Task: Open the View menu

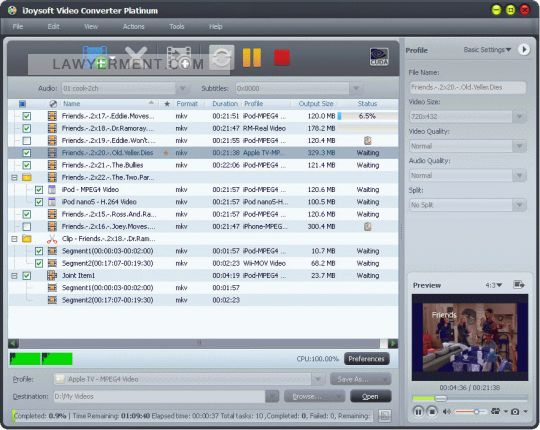Action: (91, 27)
